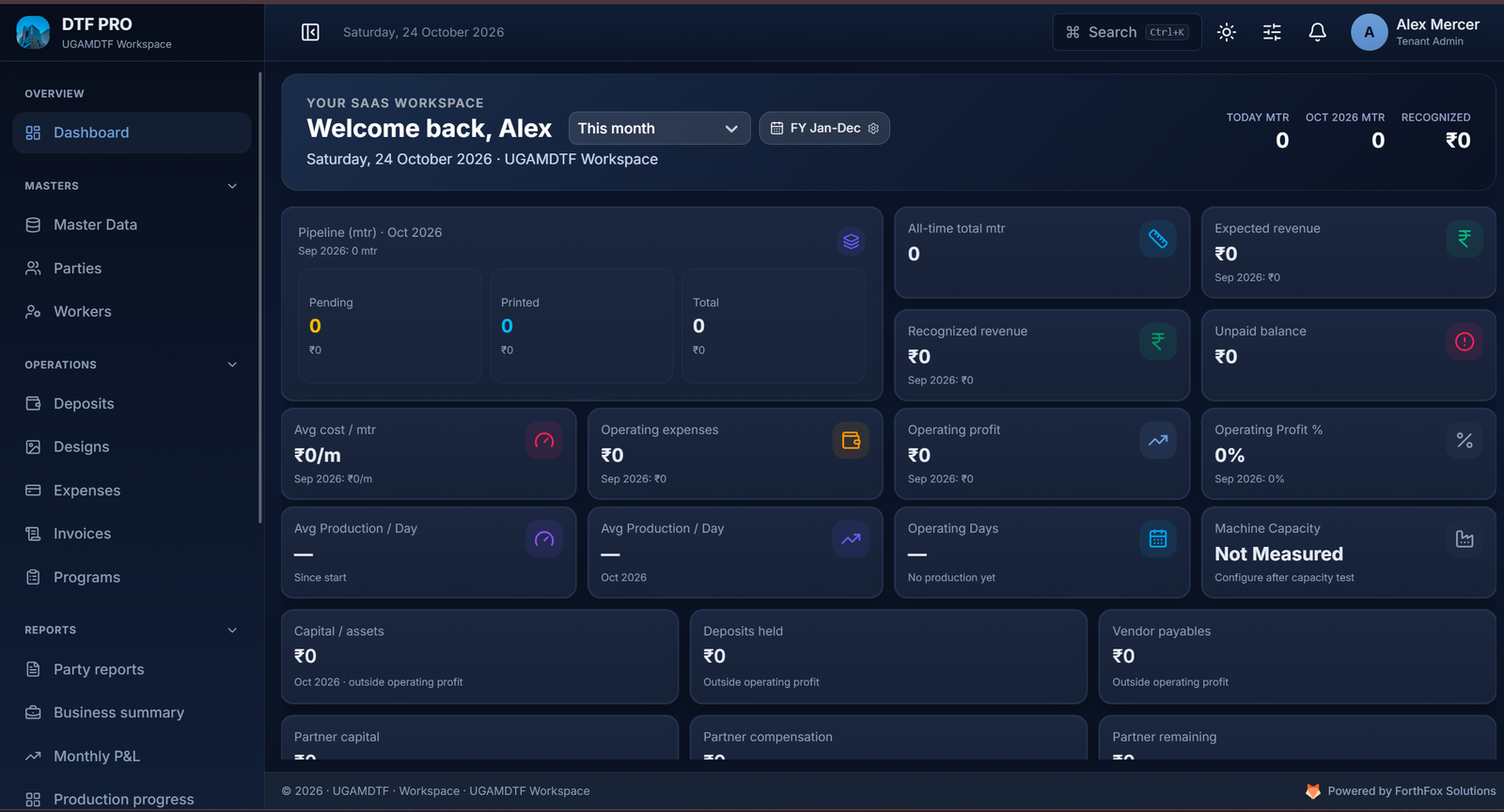The width and height of the screenshot is (1504, 812).
Task: Collapse the Reports section
Action: (x=232, y=631)
